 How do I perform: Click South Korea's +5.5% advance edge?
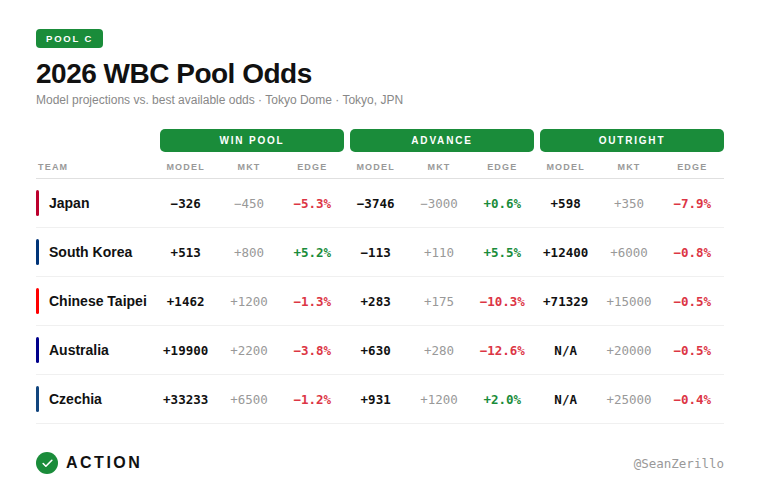502,253
